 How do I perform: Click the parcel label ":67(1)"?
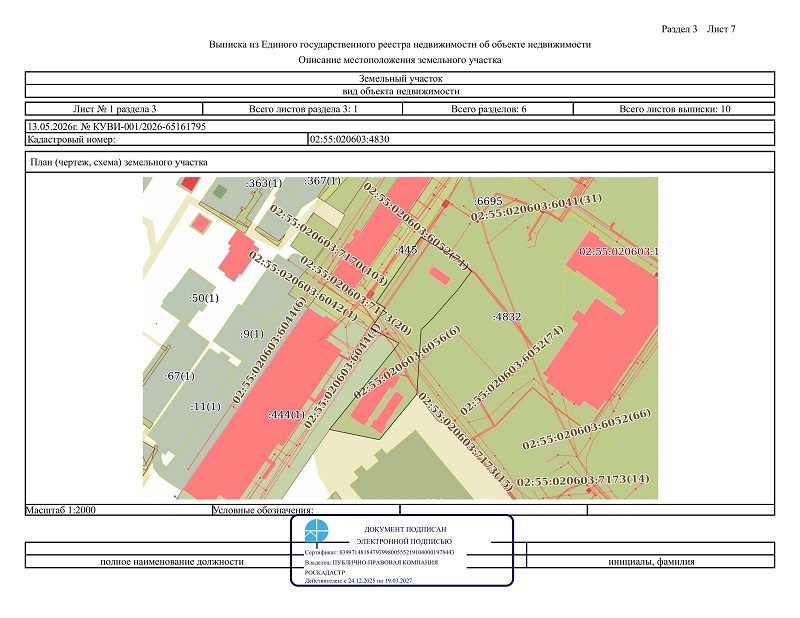(180, 376)
